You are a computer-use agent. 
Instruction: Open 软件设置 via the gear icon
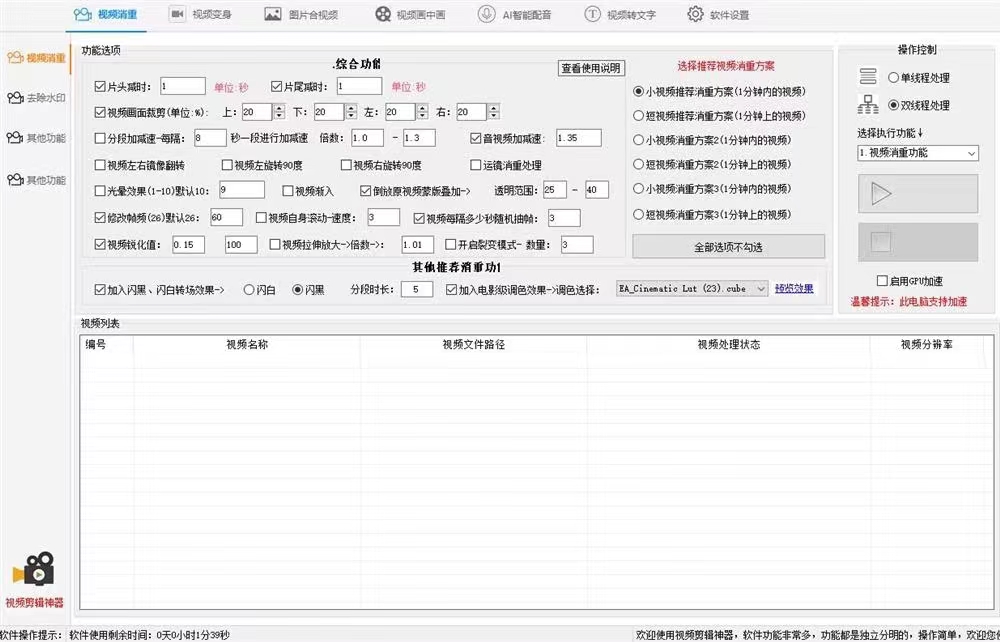695,15
